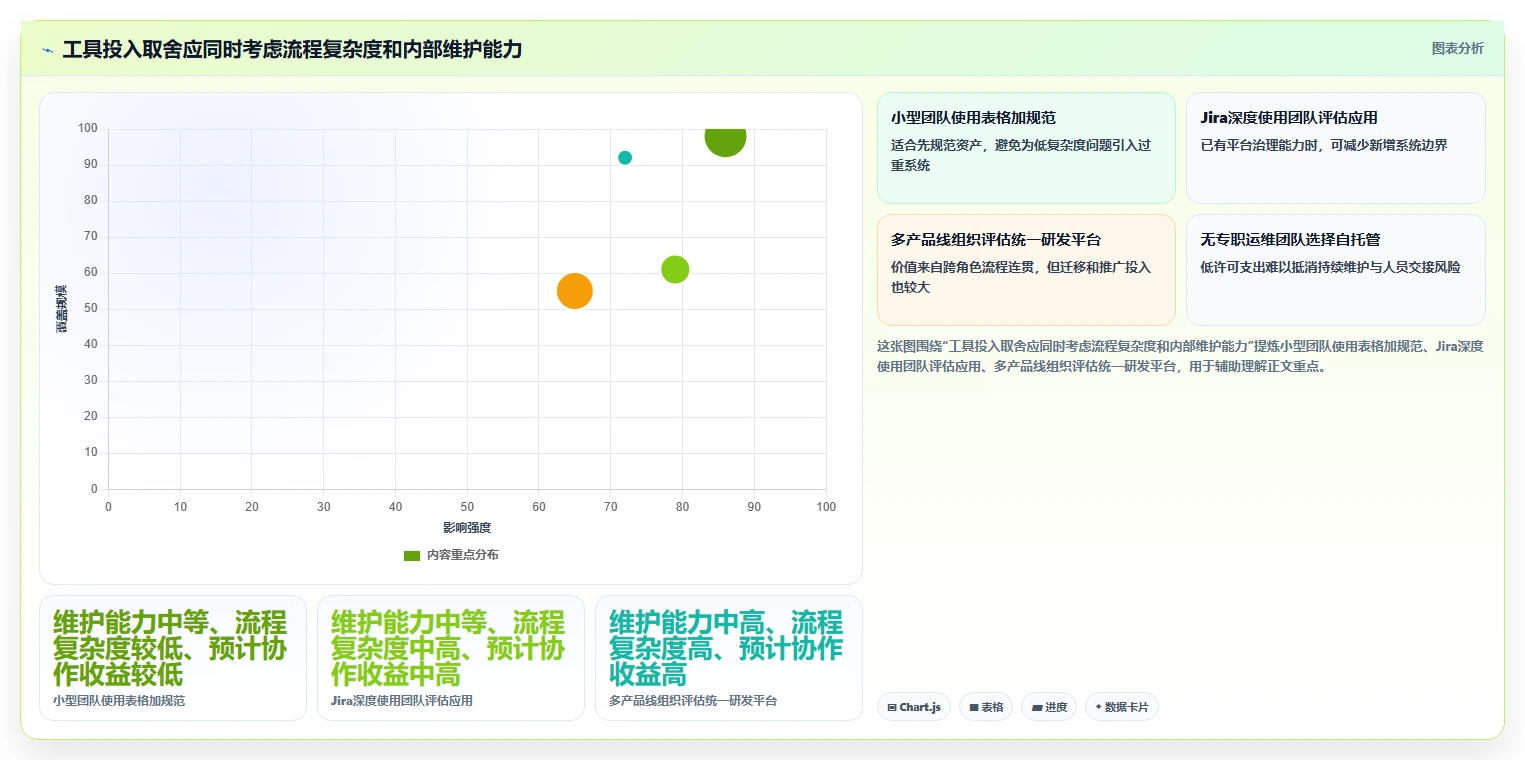1525x760 pixels.
Task: Click the summary paragraph starting 这张图围绕
Action: [x=1180, y=356]
